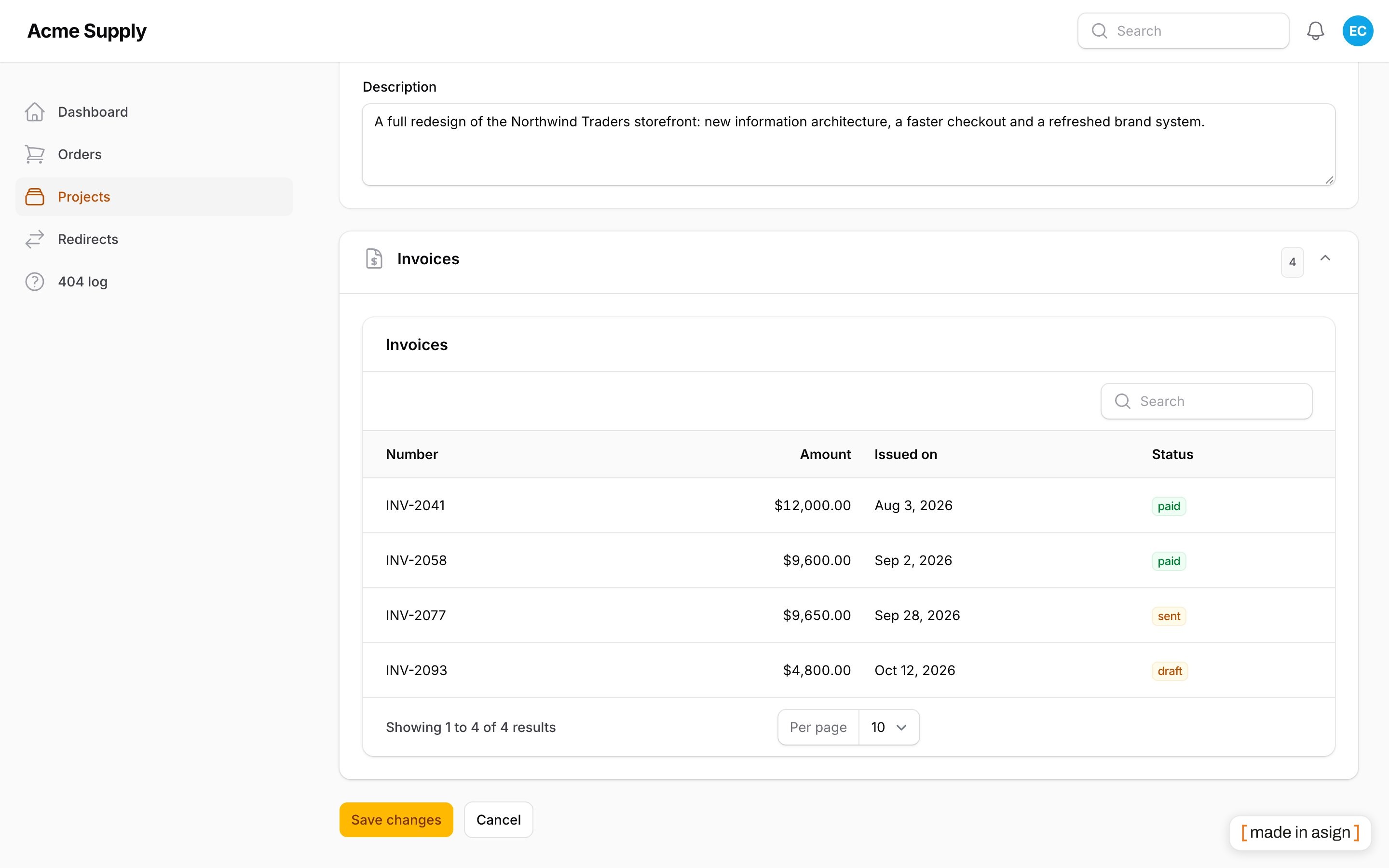Click the magnifier in top search

tap(1099, 31)
